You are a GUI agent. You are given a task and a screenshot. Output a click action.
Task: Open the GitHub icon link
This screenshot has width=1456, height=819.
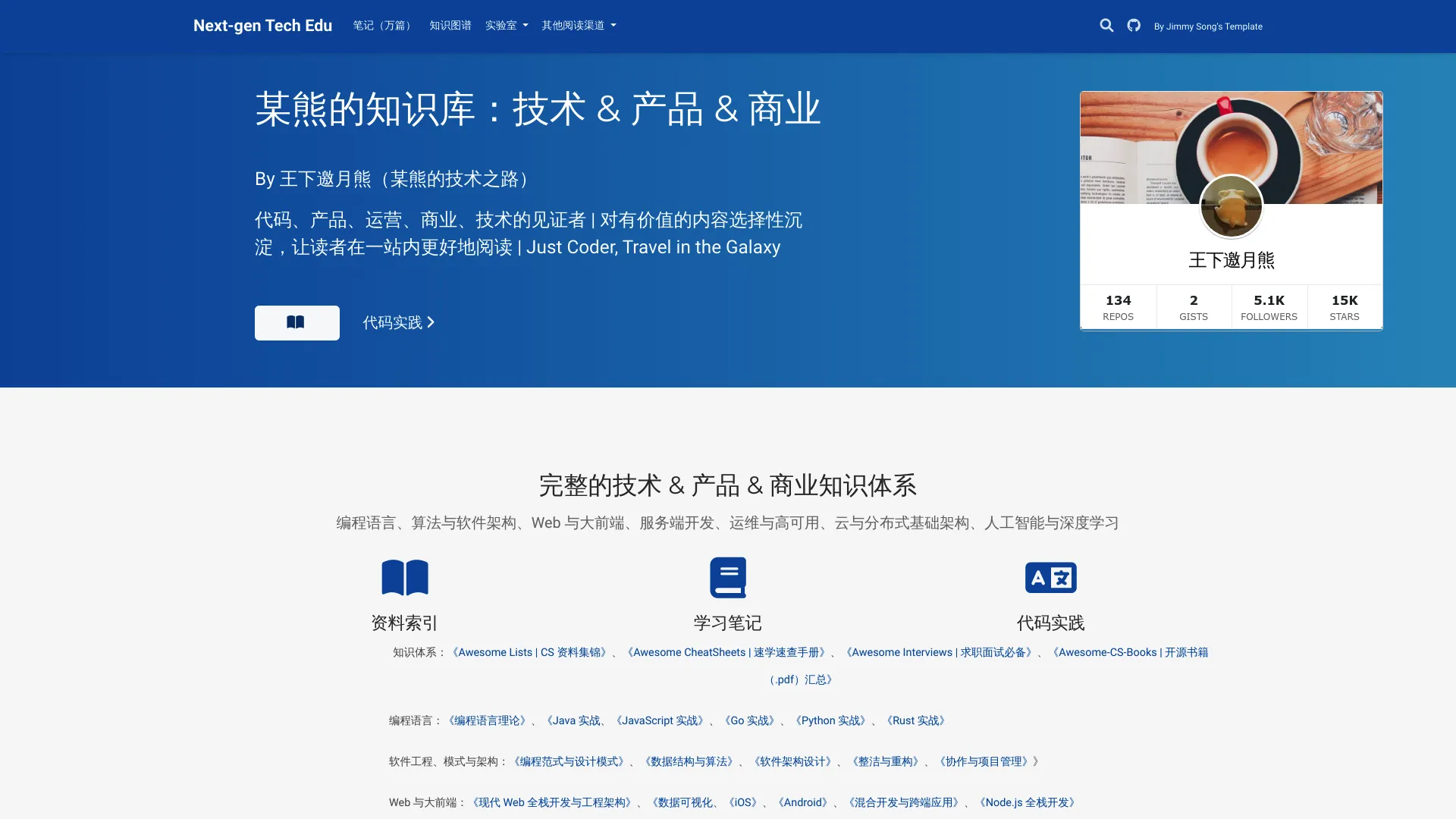click(x=1134, y=26)
